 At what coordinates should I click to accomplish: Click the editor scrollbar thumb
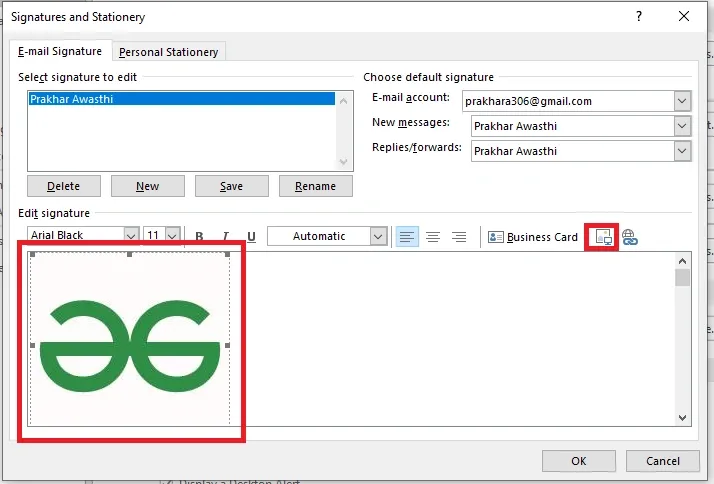coord(682,278)
